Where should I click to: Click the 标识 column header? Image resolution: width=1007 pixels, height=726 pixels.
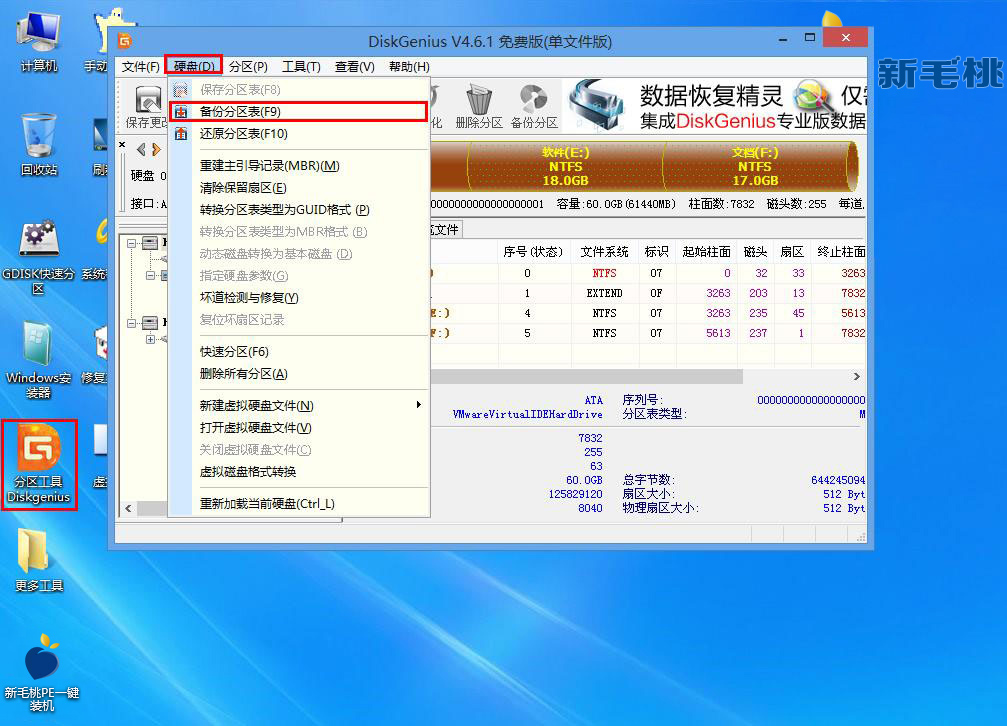[656, 252]
